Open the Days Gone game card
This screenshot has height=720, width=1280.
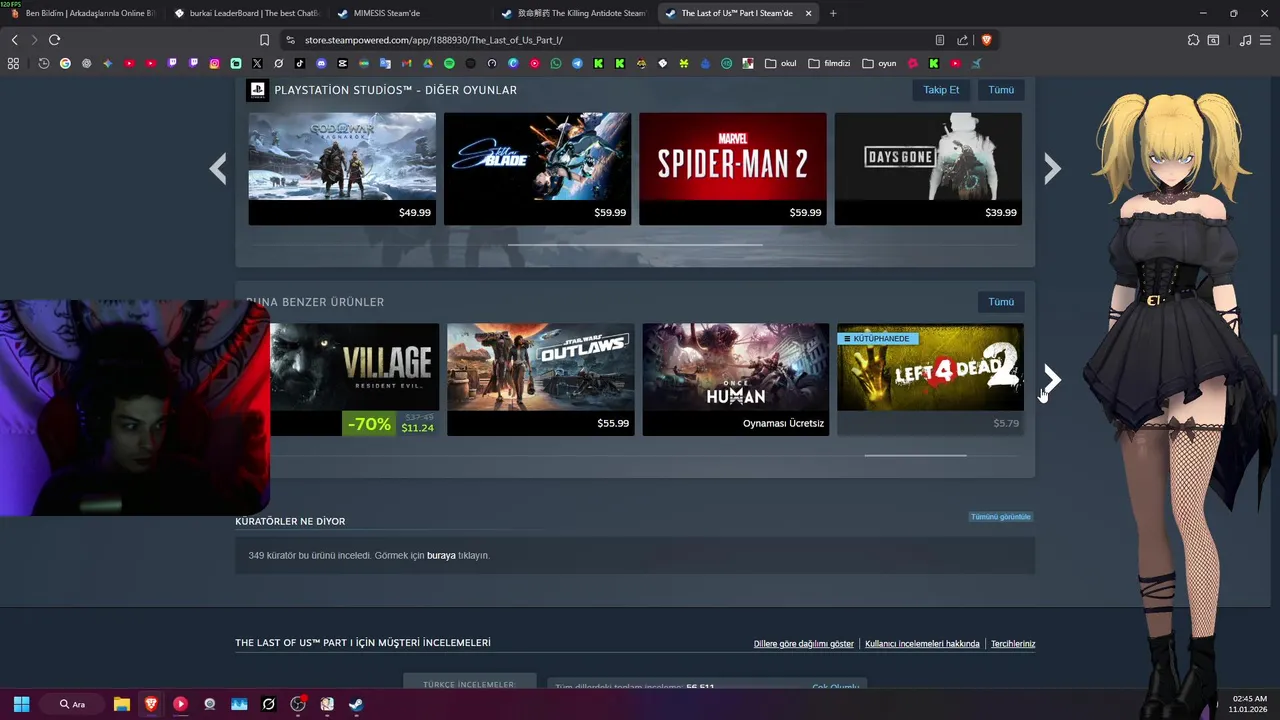click(928, 168)
